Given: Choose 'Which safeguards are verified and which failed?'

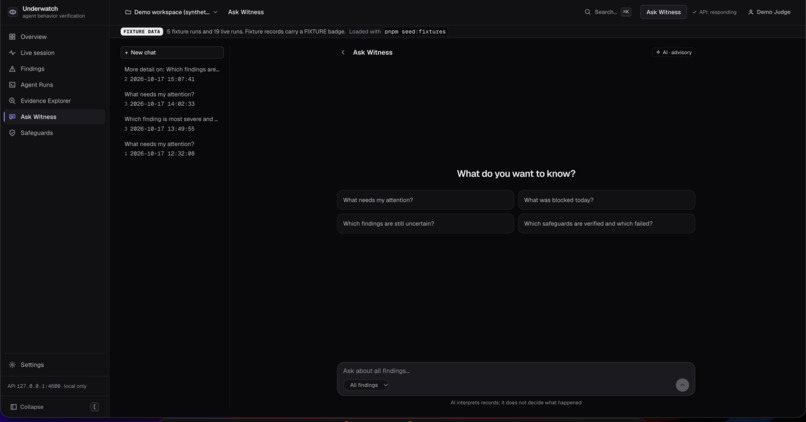Looking at the screenshot, I should pyautogui.click(x=606, y=224).
